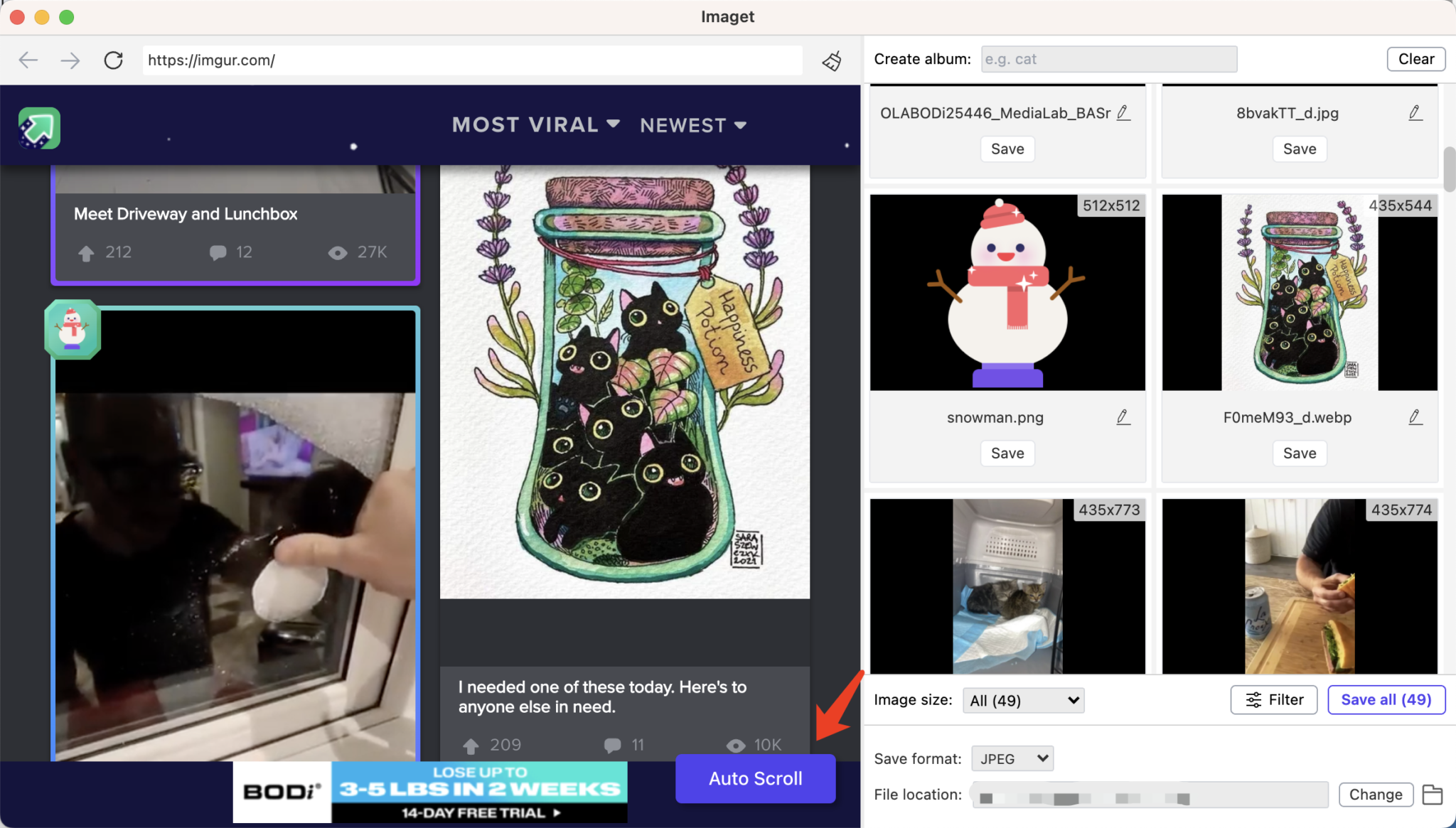Click the Clear button near Create album

coord(1415,59)
